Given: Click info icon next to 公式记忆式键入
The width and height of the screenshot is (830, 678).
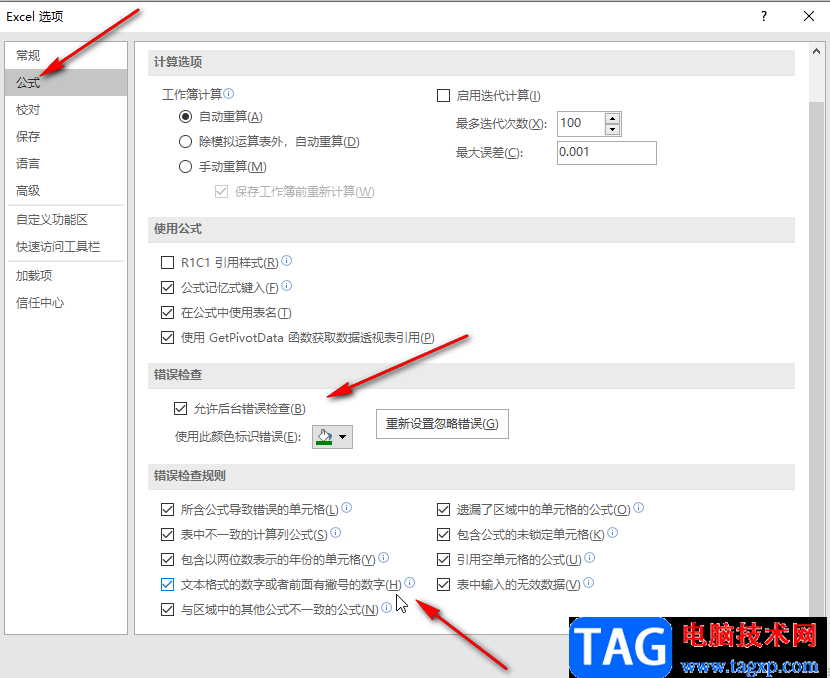Looking at the screenshot, I should click(x=286, y=286).
